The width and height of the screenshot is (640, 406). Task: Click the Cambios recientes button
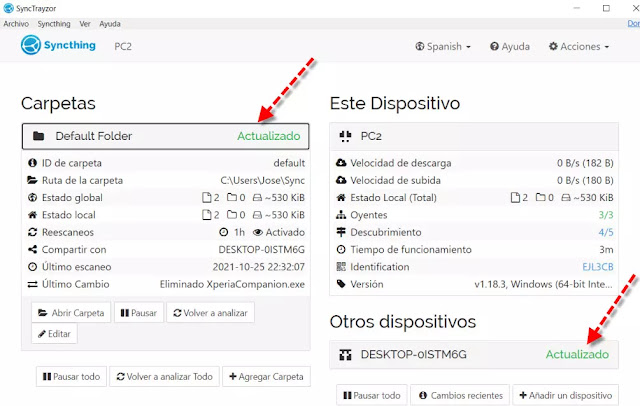pyautogui.click(x=460, y=395)
